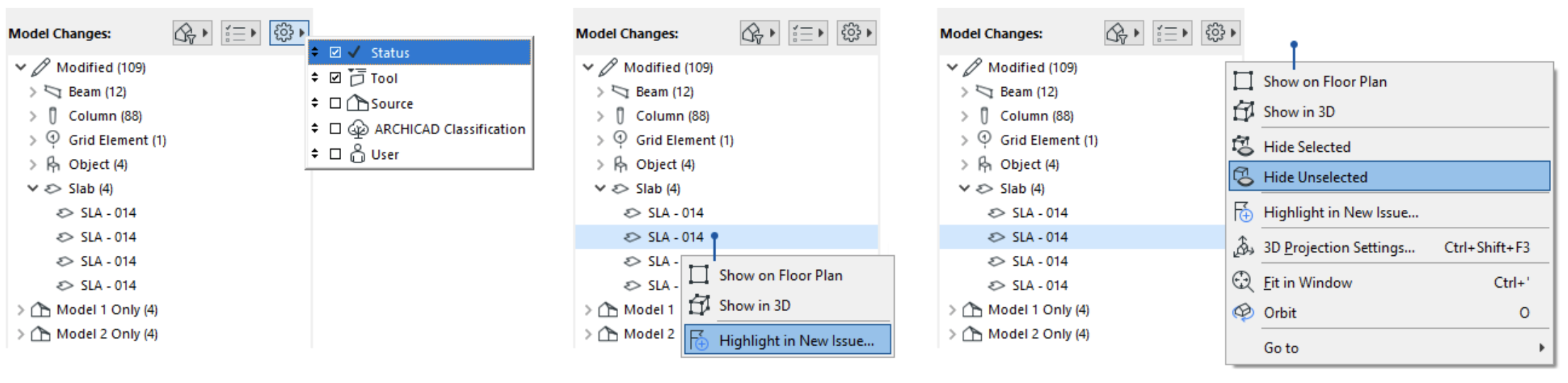This screenshot has width=1568, height=383.
Task: Collapse the Slab (4) group in left panel
Action: 32,189
